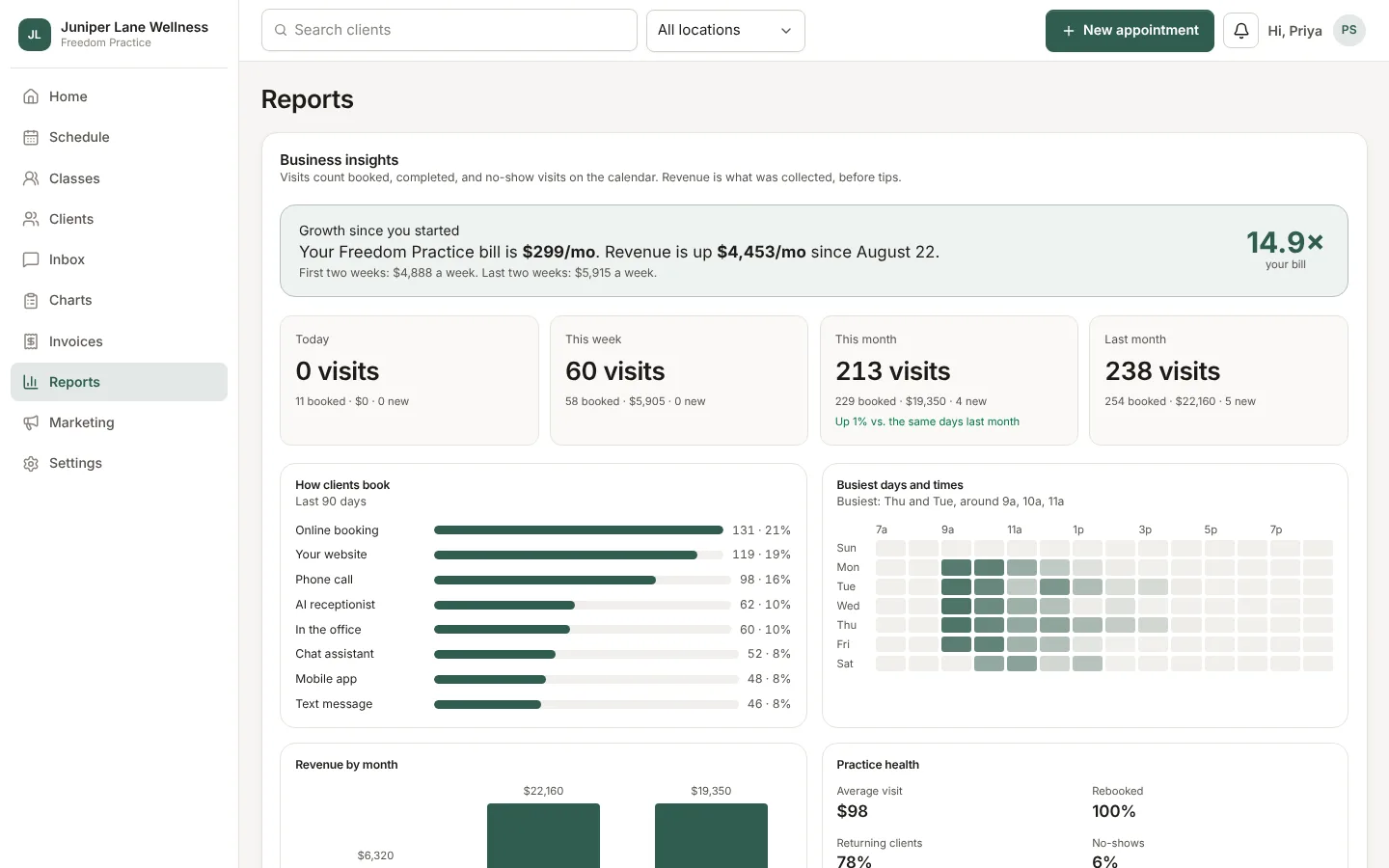Click the PS user avatar
Screen dimensions: 1389x868
click(1348, 30)
